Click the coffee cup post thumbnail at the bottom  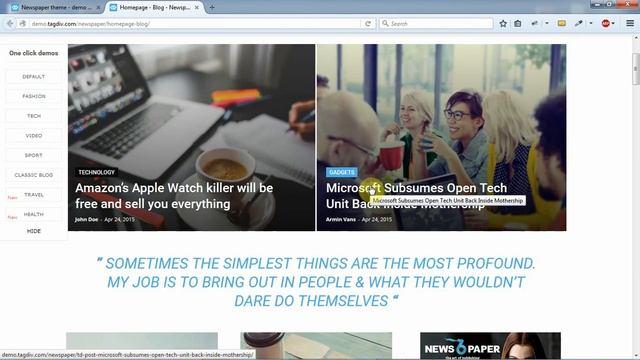click(316, 346)
